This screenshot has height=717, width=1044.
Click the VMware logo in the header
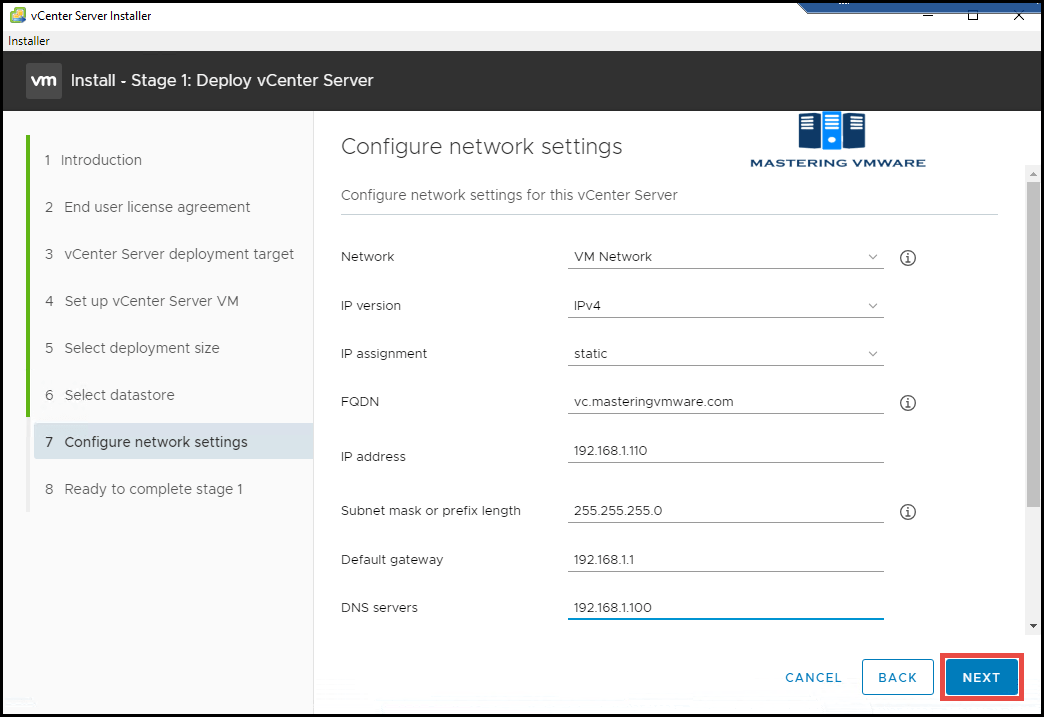[43, 81]
